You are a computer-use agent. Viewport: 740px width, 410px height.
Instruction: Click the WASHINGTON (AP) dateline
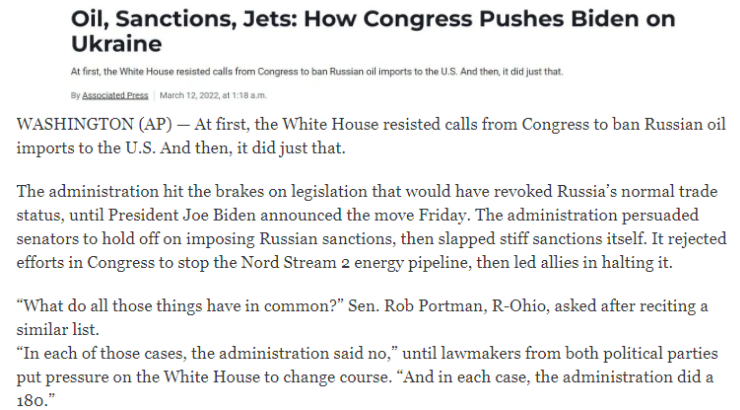point(94,125)
